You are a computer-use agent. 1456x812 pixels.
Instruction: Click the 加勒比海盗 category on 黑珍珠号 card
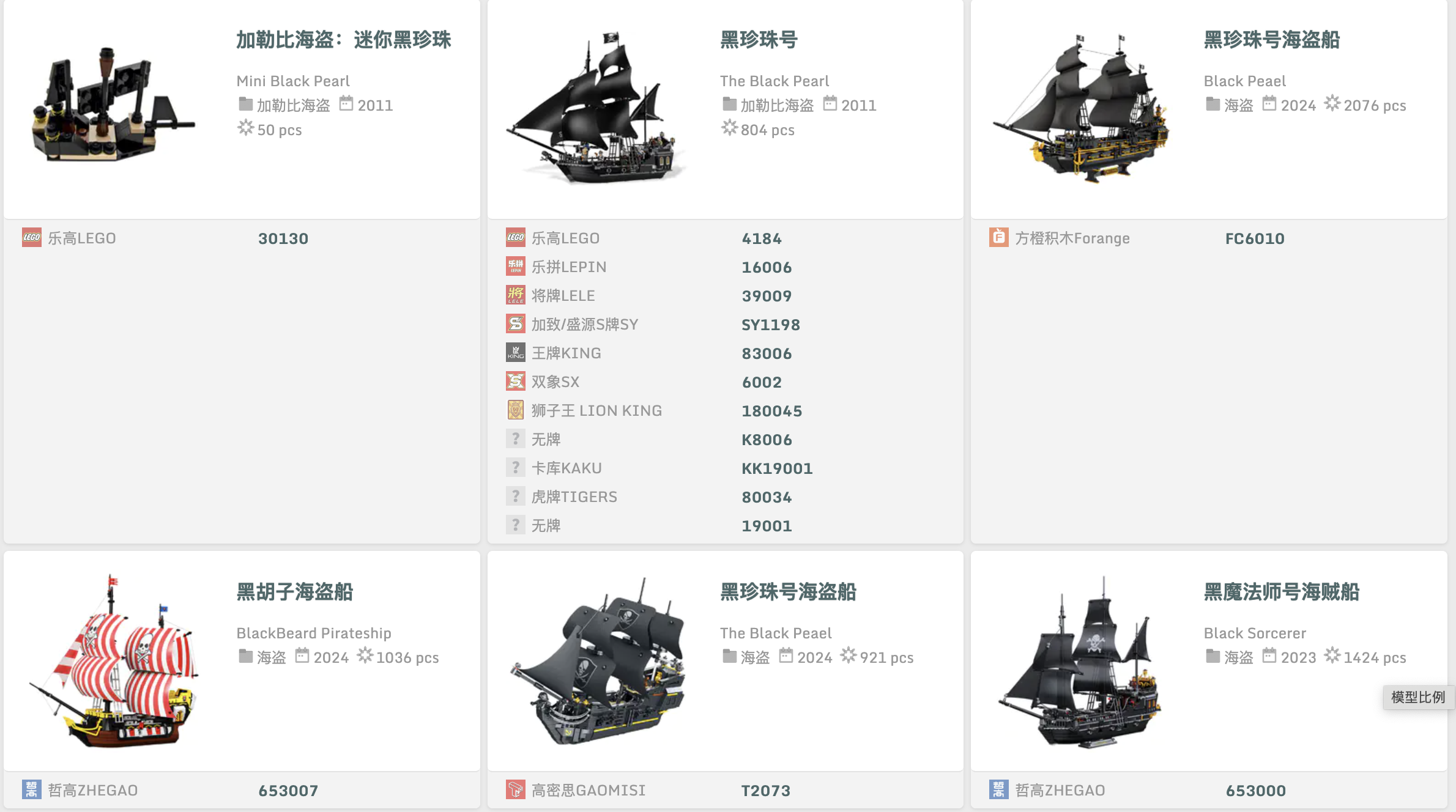pyautogui.click(x=777, y=105)
